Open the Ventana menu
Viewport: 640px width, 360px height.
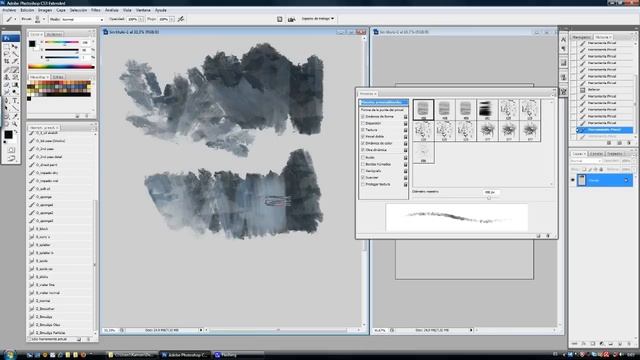[143, 10]
